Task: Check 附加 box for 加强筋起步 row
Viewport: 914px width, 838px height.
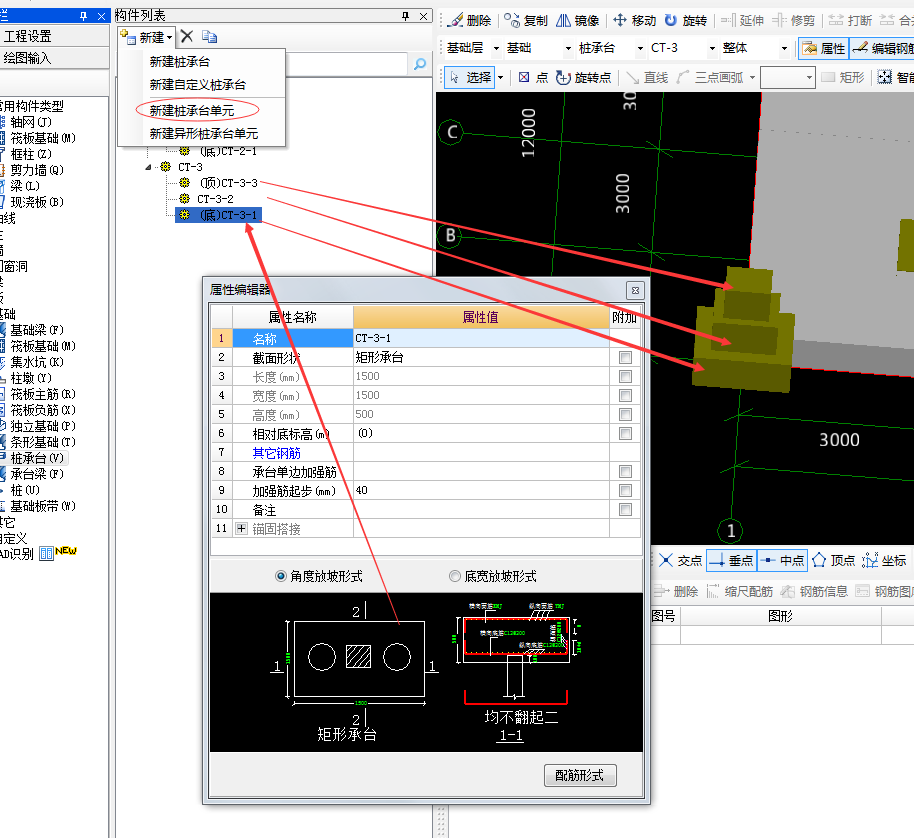Action: pos(625,491)
